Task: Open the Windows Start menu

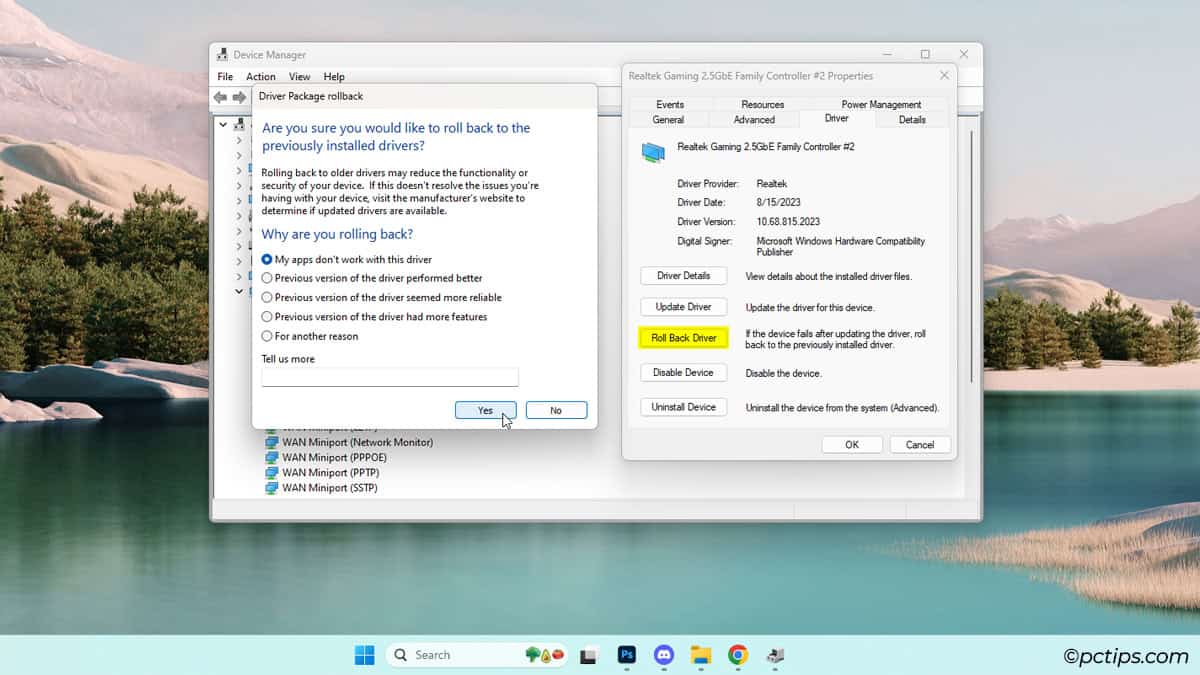Action: pos(364,655)
